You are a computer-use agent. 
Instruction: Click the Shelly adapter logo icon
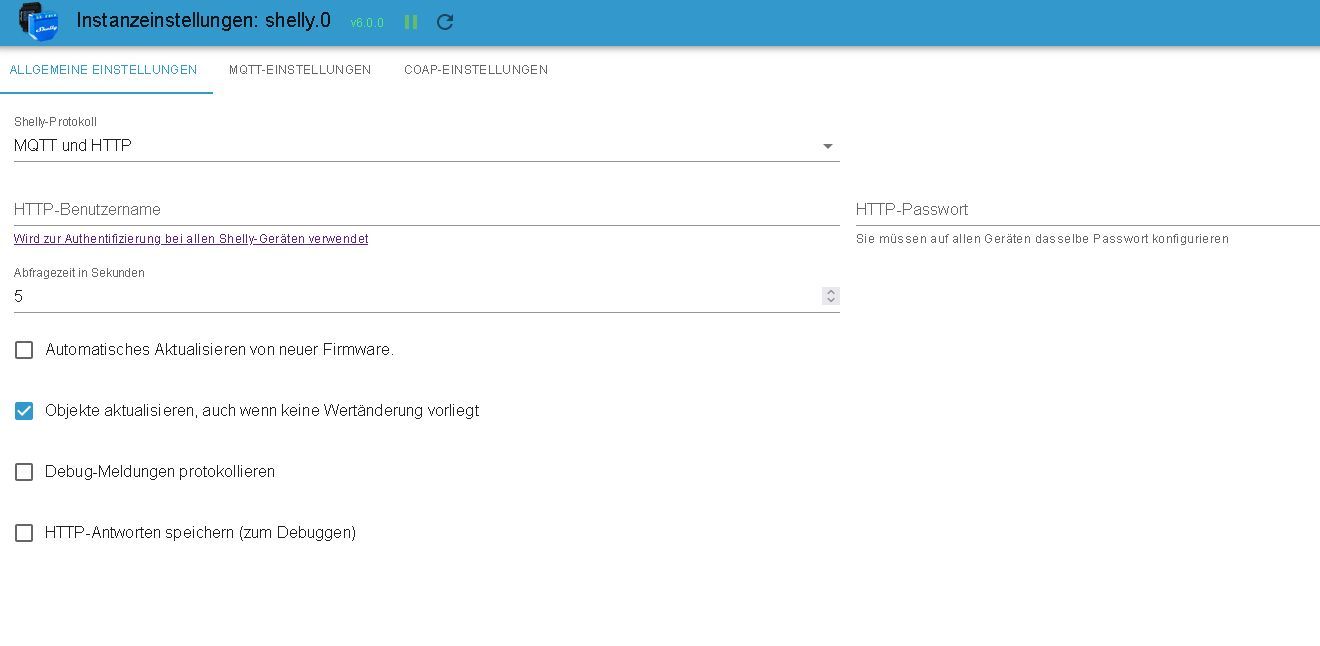click(39, 22)
